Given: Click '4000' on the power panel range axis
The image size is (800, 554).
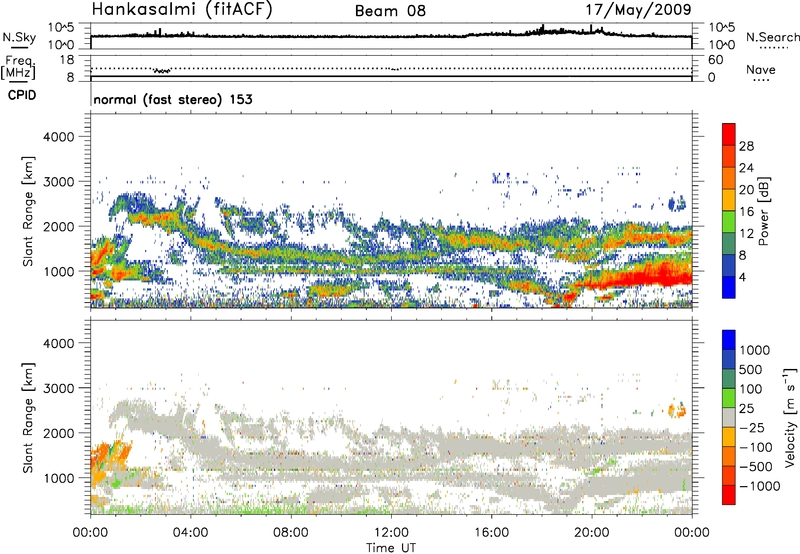Looking at the screenshot, I should [58, 137].
